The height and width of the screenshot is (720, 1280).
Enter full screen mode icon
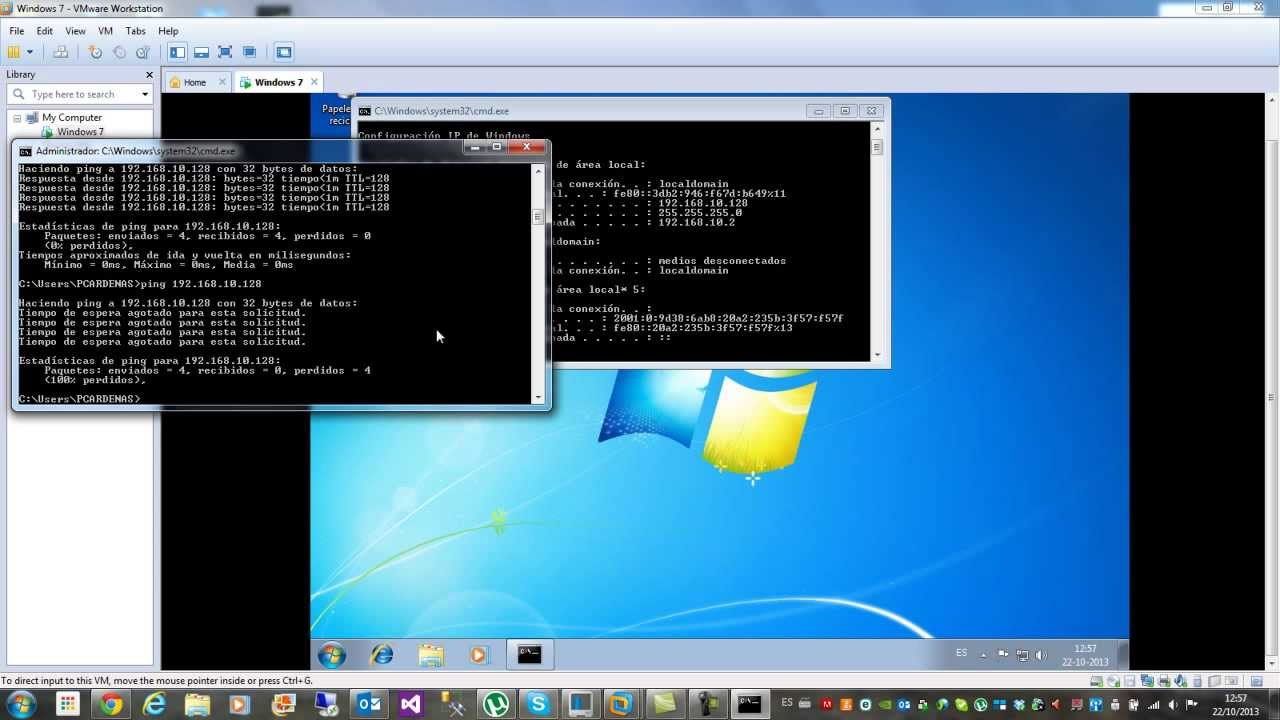click(225, 52)
